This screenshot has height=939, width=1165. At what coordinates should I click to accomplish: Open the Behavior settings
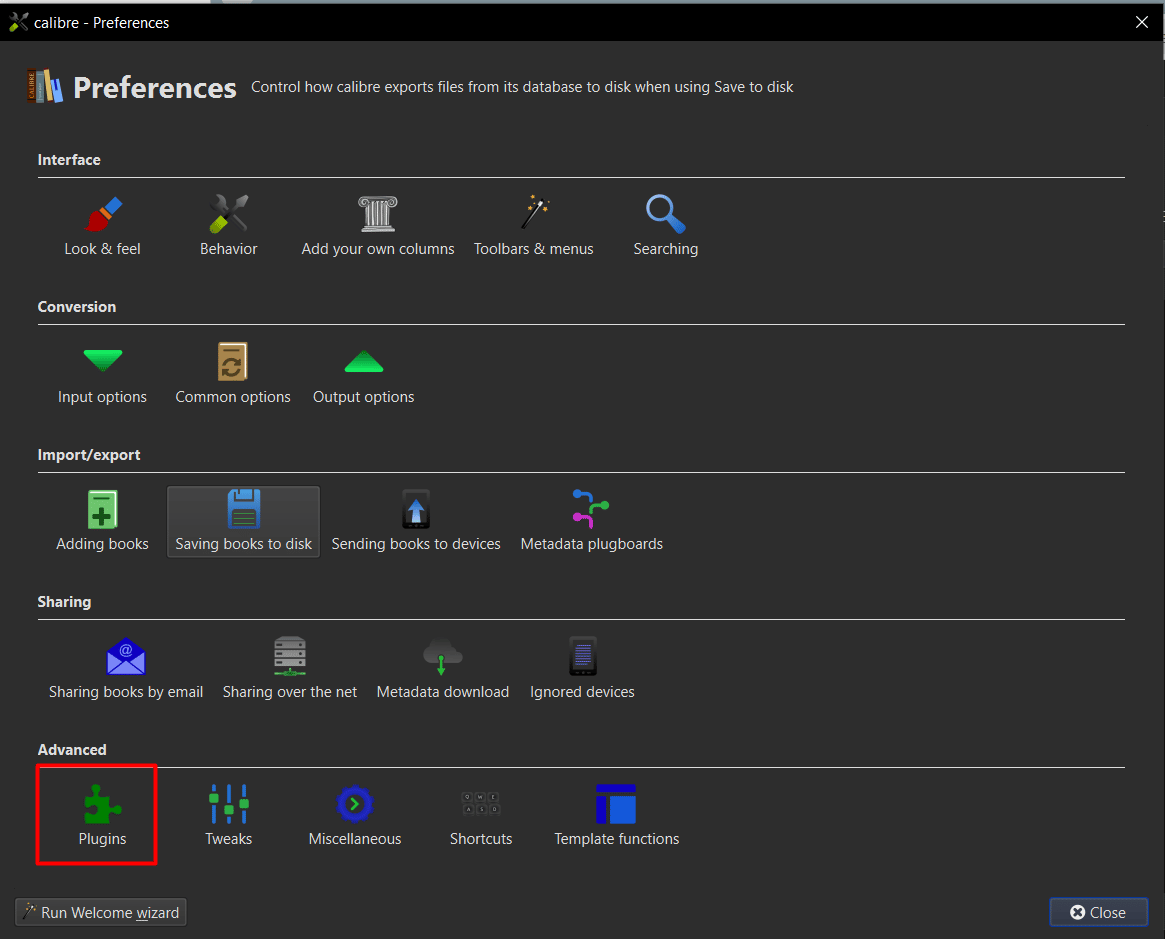(x=228, y=226)
